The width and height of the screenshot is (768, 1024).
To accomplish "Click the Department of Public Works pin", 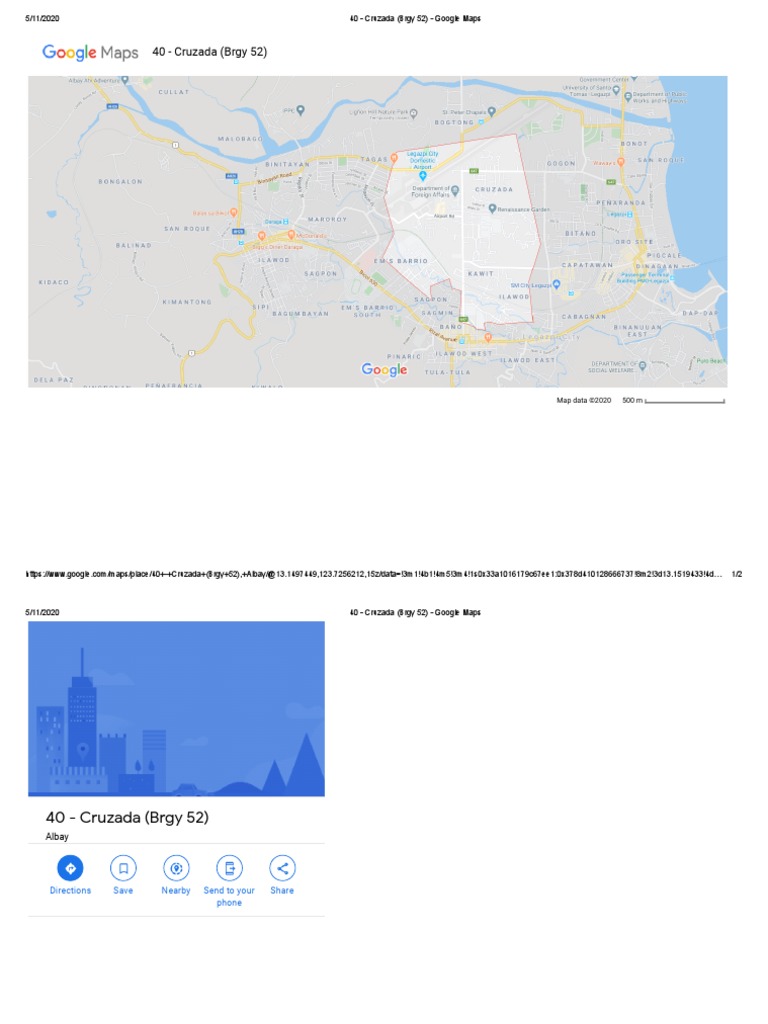I will 628,97.
